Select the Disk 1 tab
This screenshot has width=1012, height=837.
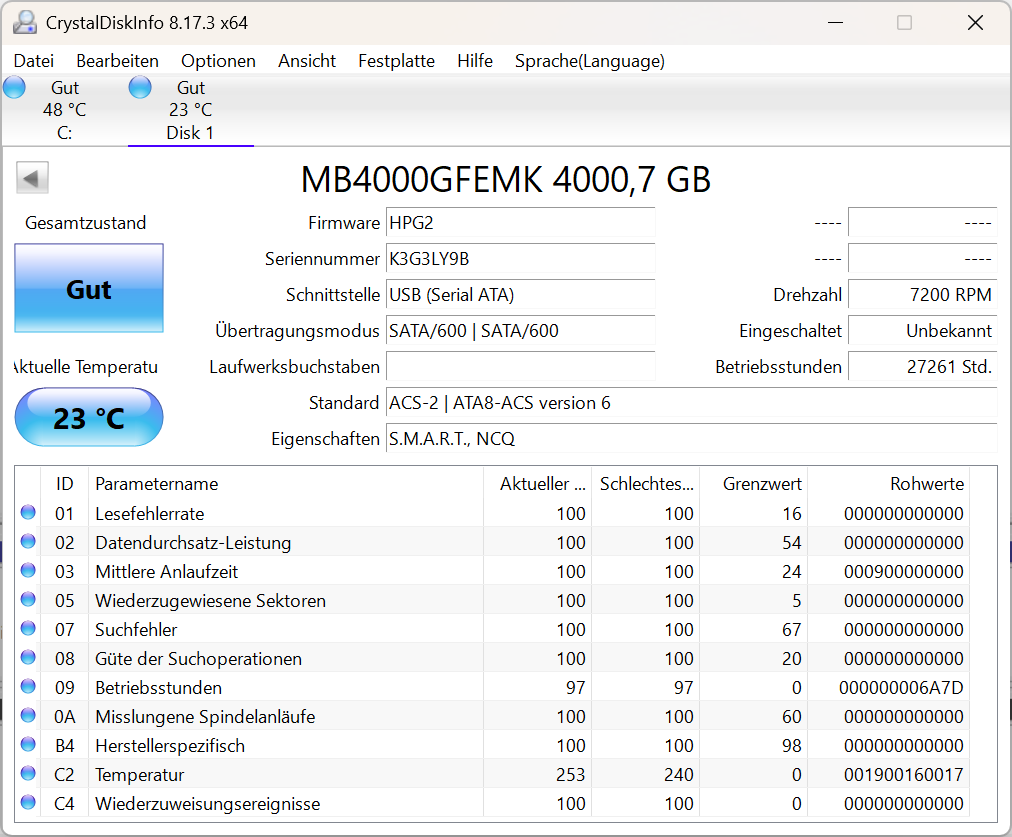pyautogui.click(x=190, y=110)
